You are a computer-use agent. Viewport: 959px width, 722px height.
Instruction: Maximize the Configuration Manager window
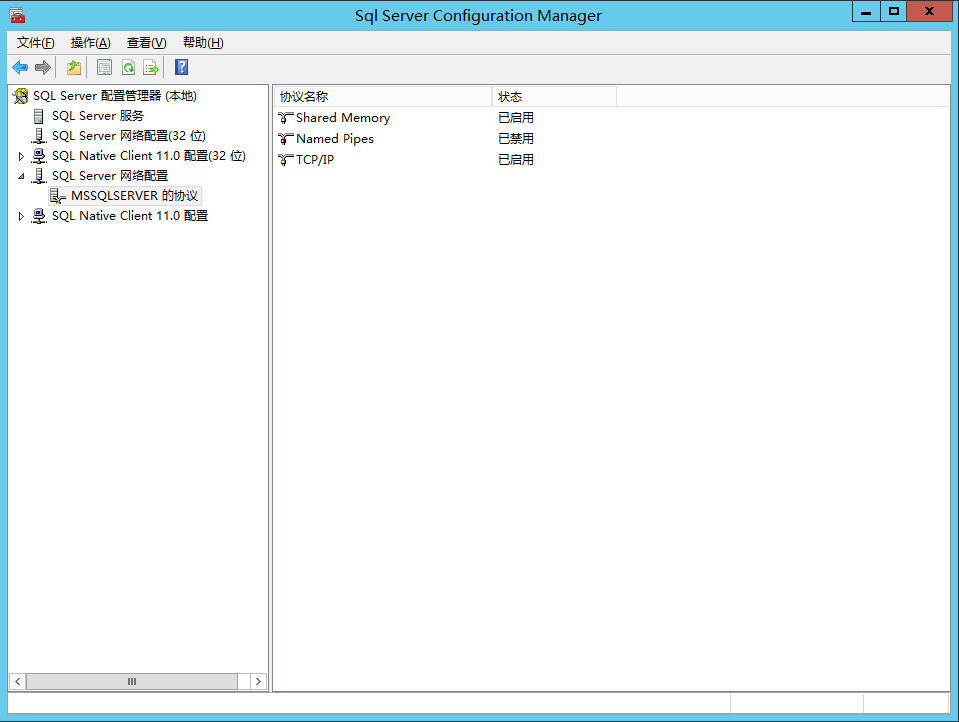894,12
